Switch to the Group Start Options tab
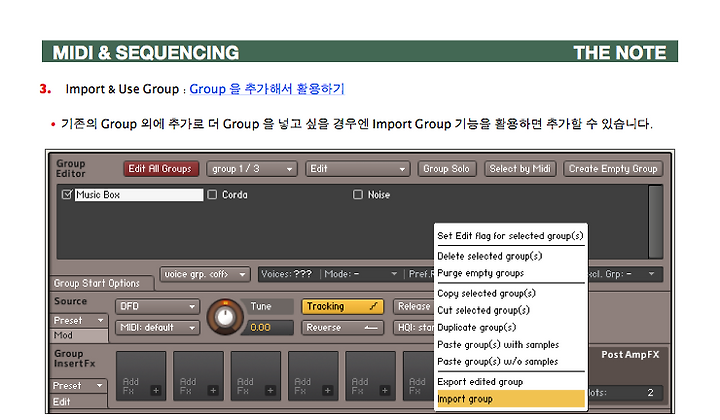Image resolution: width=720 pixels, height=420 pixels. pyautogui.click(x=97, y=283)
